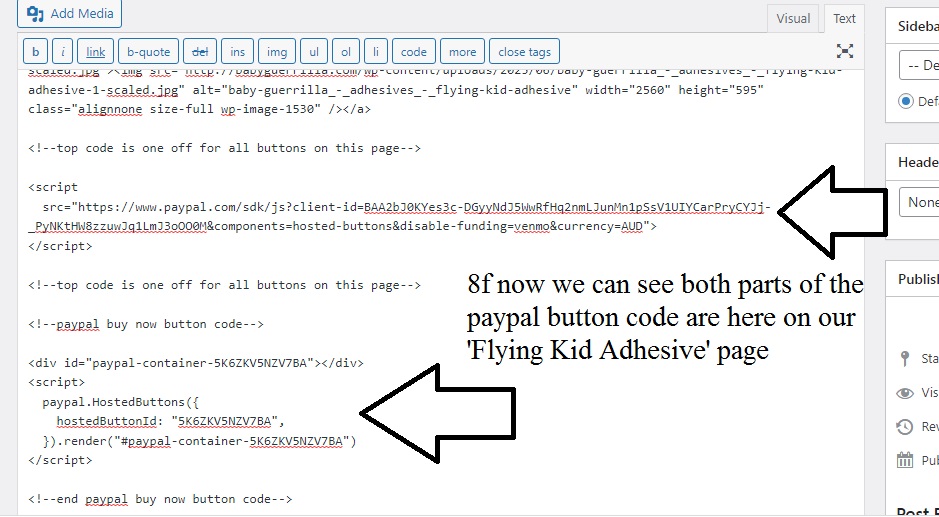
Task: Switch to the Visual editor tab
Action: point(793,19)
